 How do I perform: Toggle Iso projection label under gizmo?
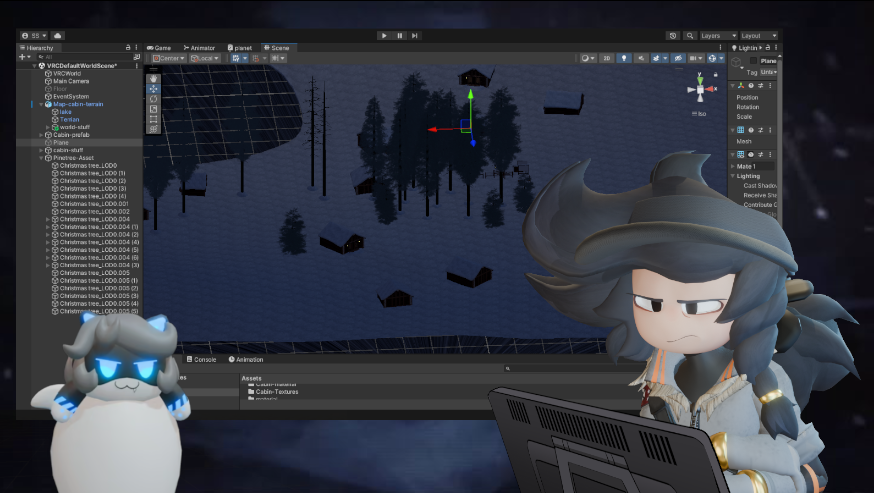click(699, 114)
